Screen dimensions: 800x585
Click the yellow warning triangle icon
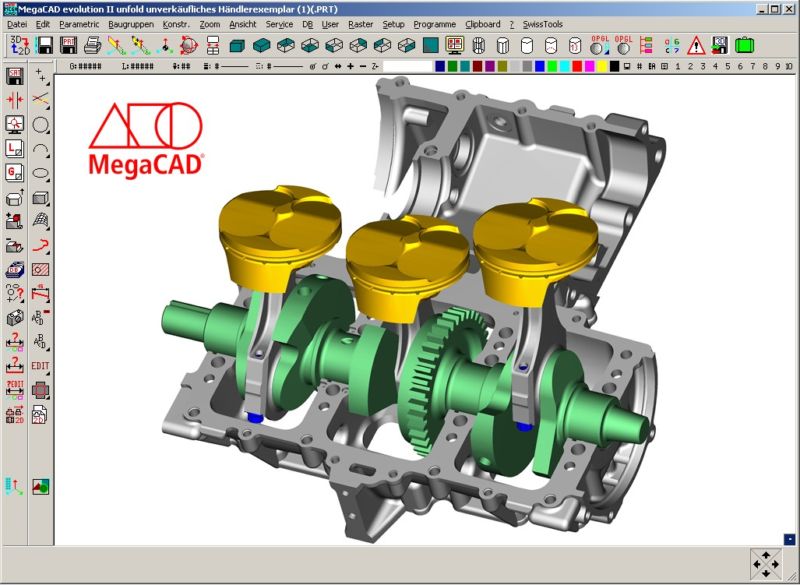click(x=696, y=45)
